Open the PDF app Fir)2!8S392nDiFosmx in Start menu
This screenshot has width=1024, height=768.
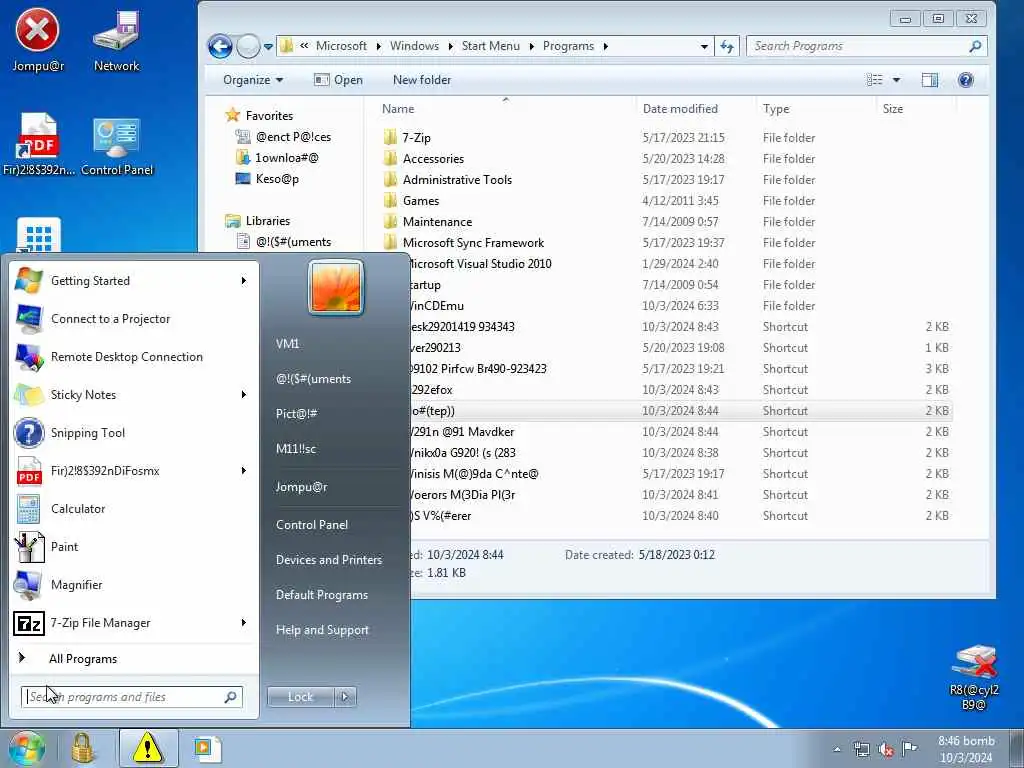tap(134, 471)
